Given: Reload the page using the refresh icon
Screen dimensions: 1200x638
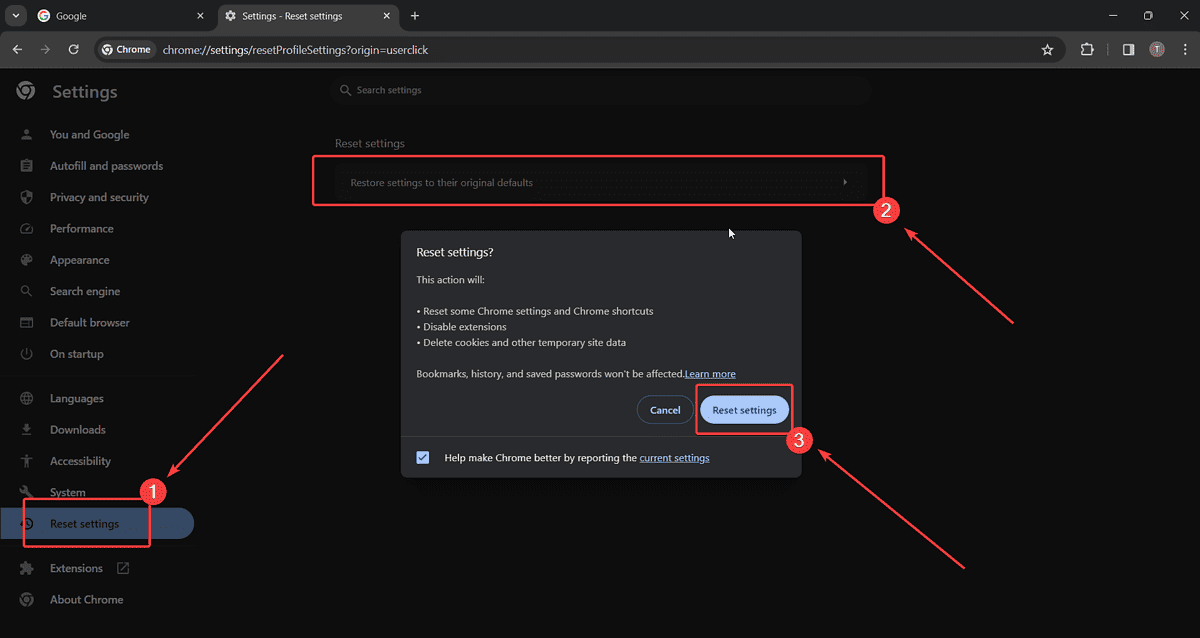Looking at the screenshot, I should pos(73,49).
